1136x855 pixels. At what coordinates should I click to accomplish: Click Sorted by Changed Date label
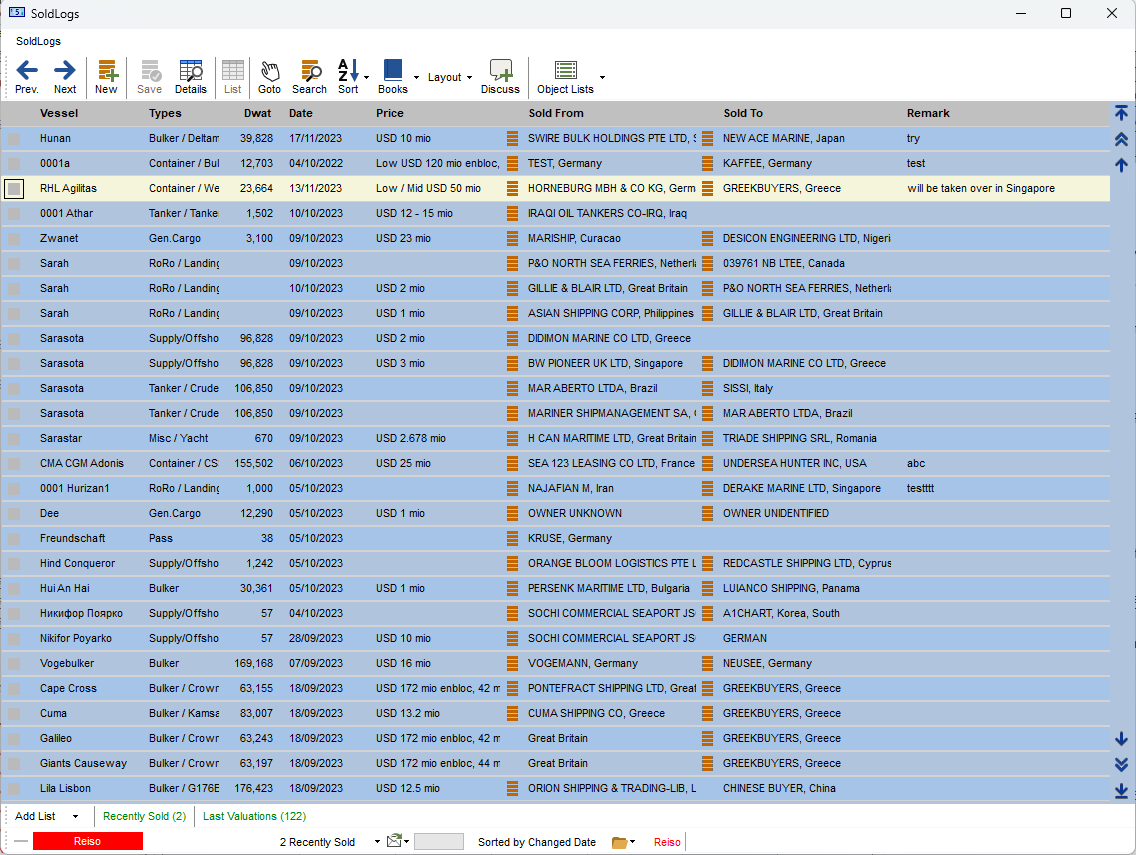tap(537, 842)
